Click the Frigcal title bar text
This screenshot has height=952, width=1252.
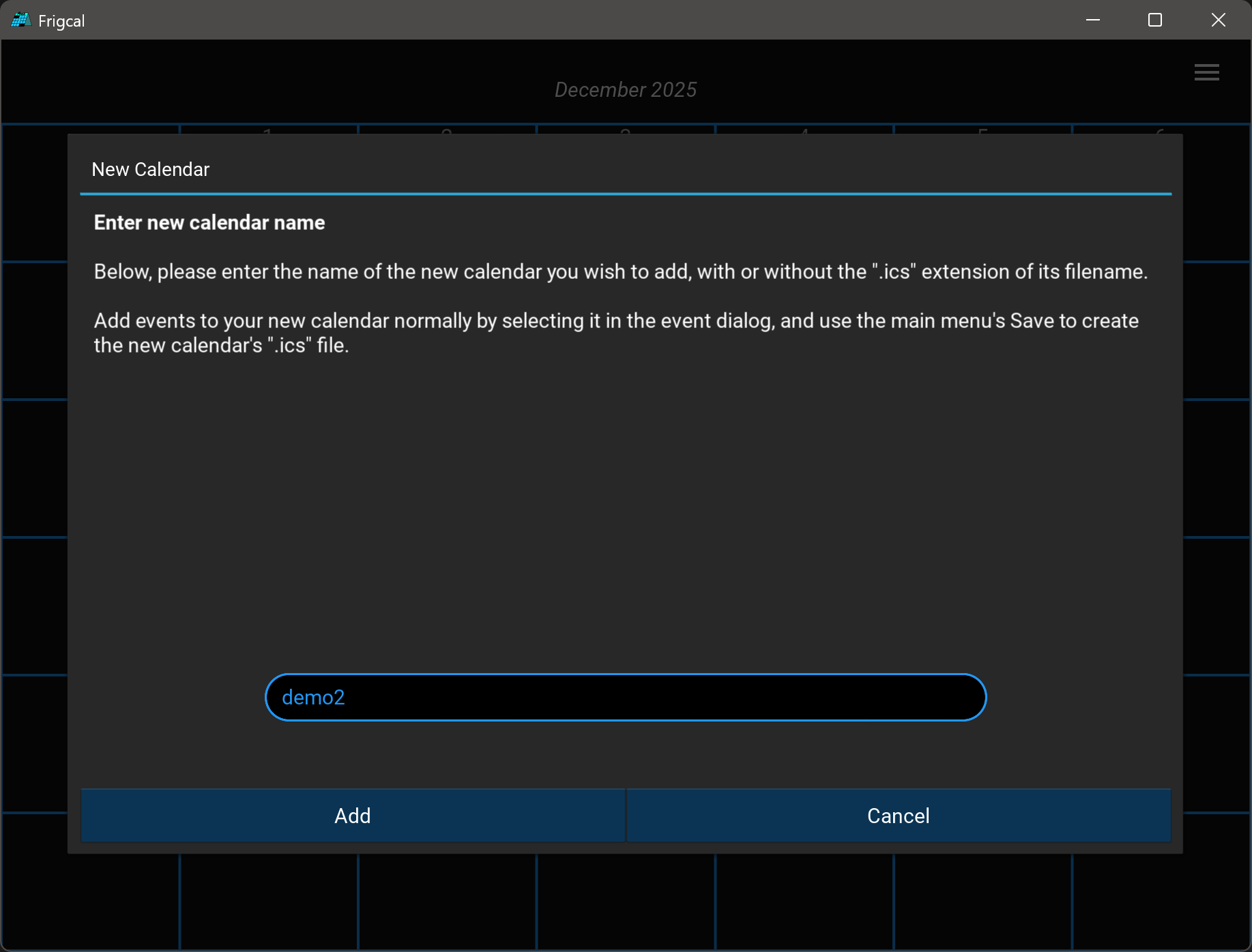61,21
